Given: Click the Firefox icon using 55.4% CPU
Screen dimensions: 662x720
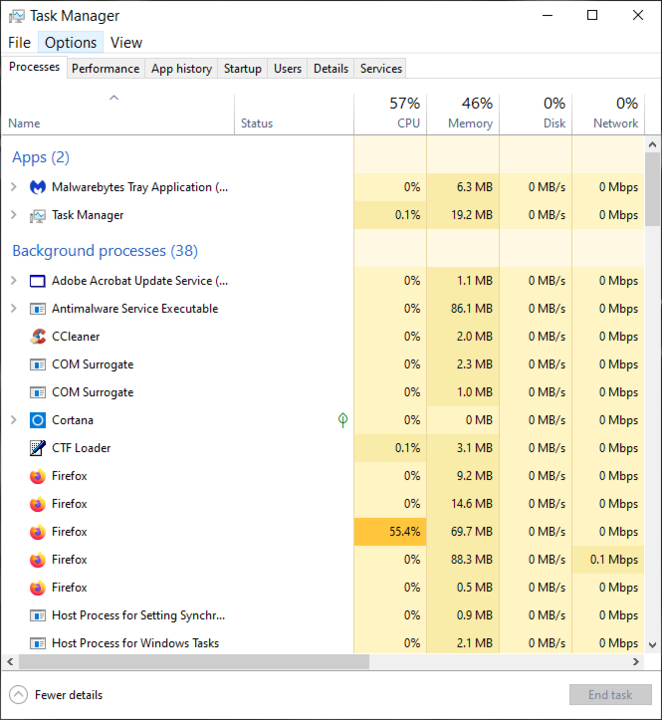Looking at the screenshot, I should tap(38, 532).
